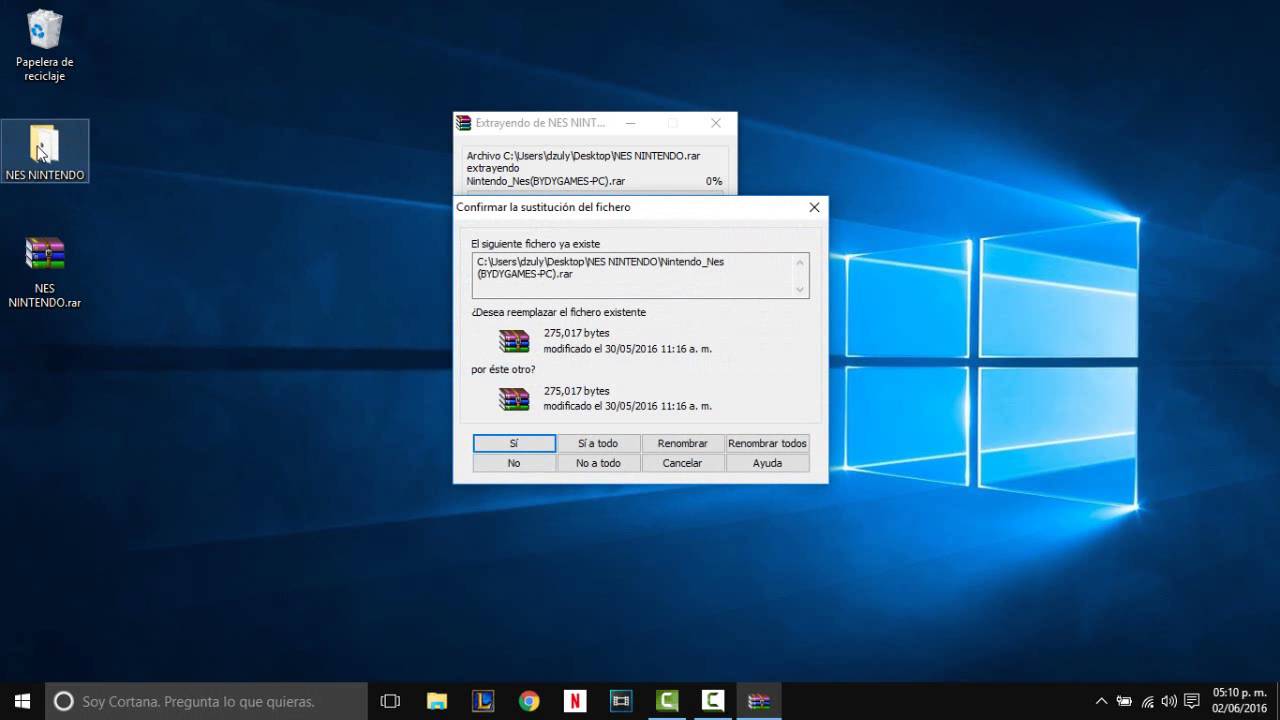Click the replacement file's RAR icon

514,399
